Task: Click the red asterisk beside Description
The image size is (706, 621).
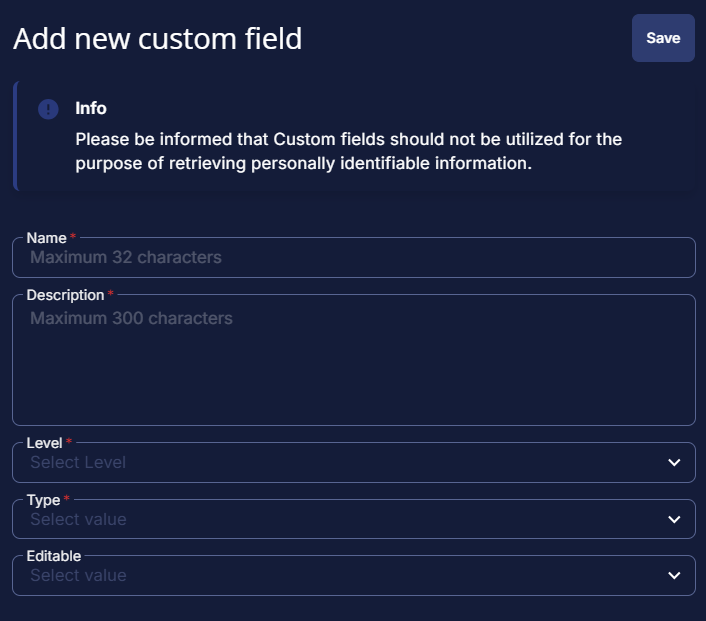Action: click(110, 293)
